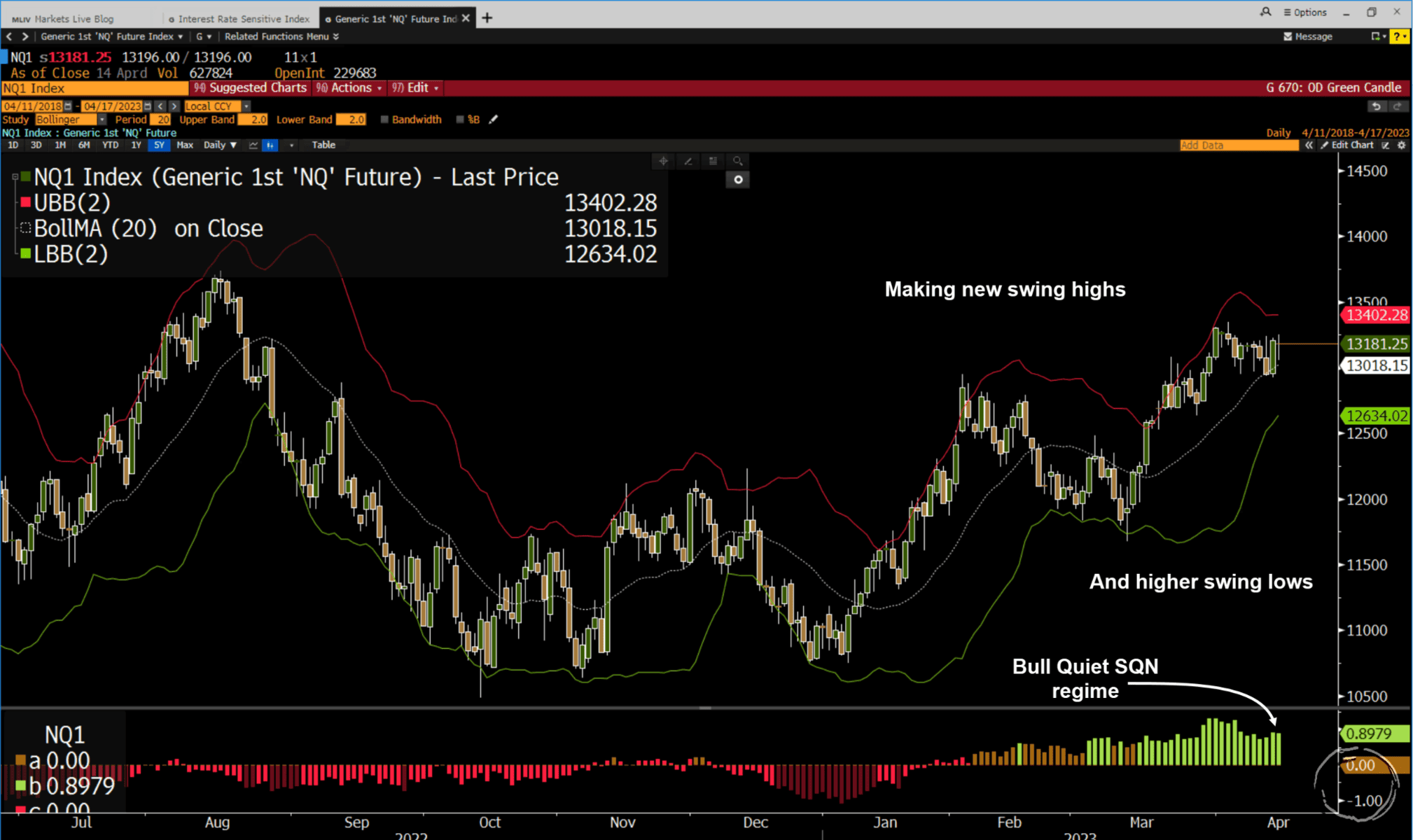1413x840 pixels.
Task: Open chart settings gear icon
Action: coord(1401,145)
